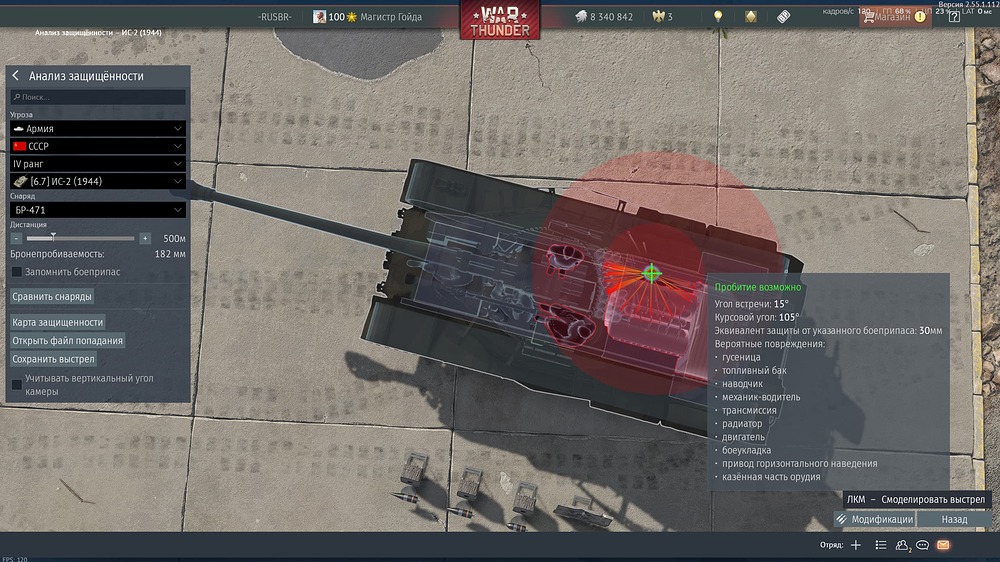Open the tickets icon in top bar
This screenshot has width=1000, height=562.
point(783,17)
